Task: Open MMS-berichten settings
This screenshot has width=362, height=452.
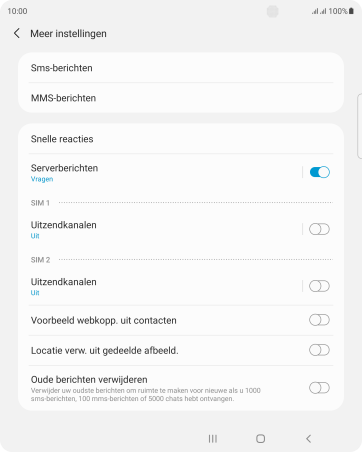Action: pyautogui.click(x=181, y=98)
